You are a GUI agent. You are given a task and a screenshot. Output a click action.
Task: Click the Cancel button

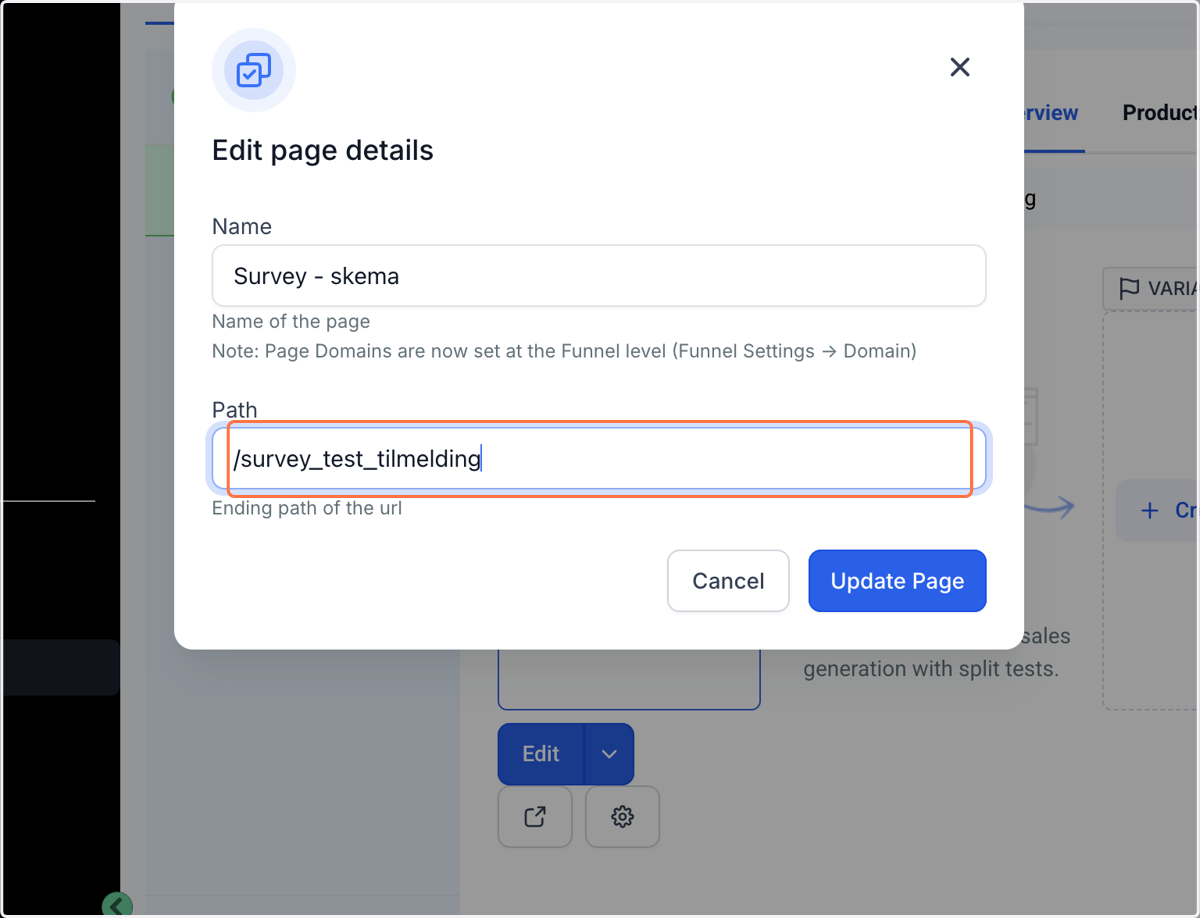[728, 581]
